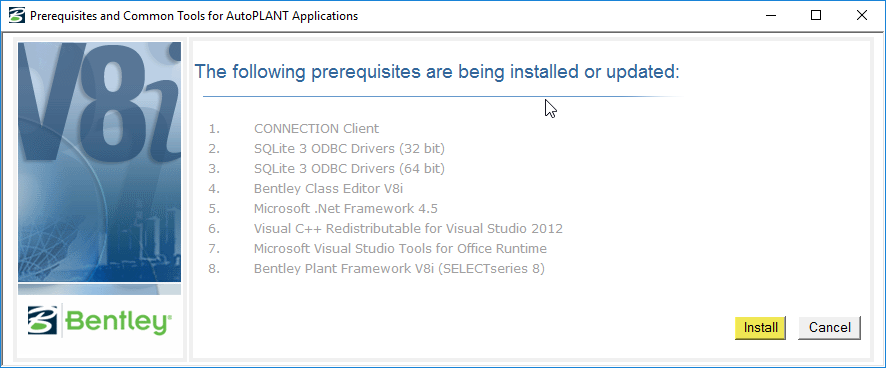Click the Bentley logo in sidebar
This screenshot has width=886, height=368.
click(99, 320)
